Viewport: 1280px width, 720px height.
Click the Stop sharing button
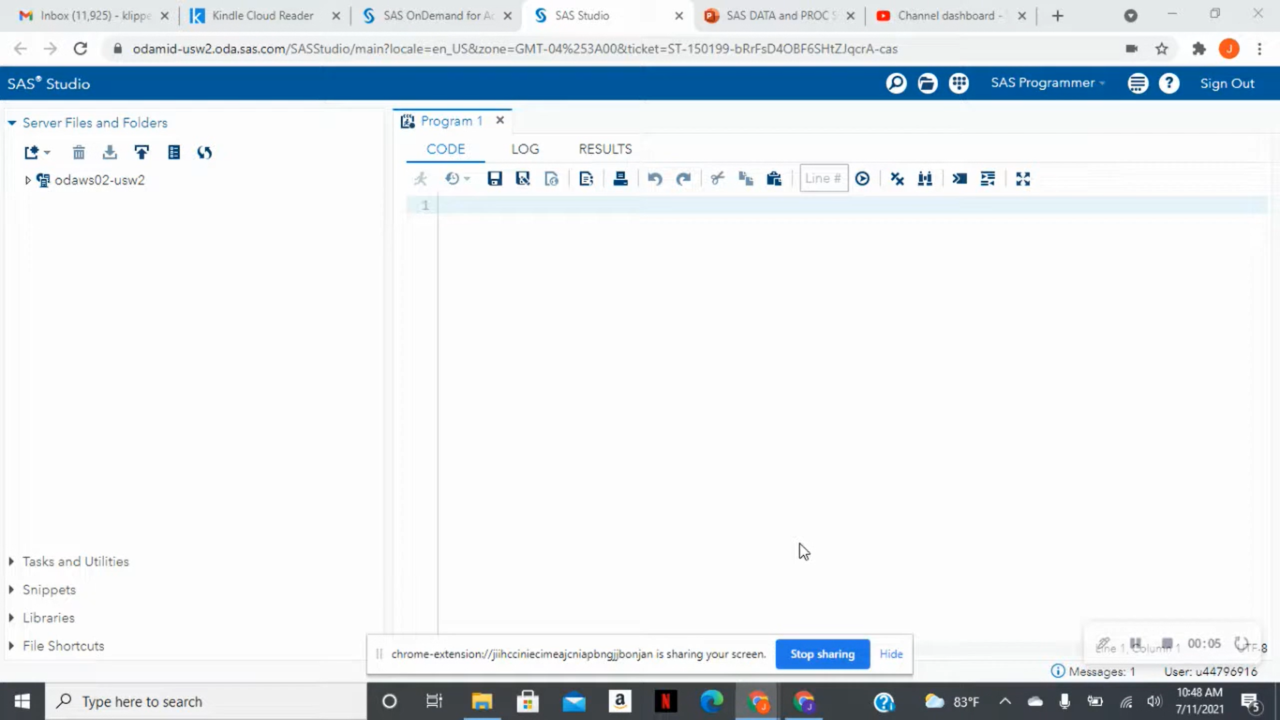pyautogui.click(x=822, y=654)
